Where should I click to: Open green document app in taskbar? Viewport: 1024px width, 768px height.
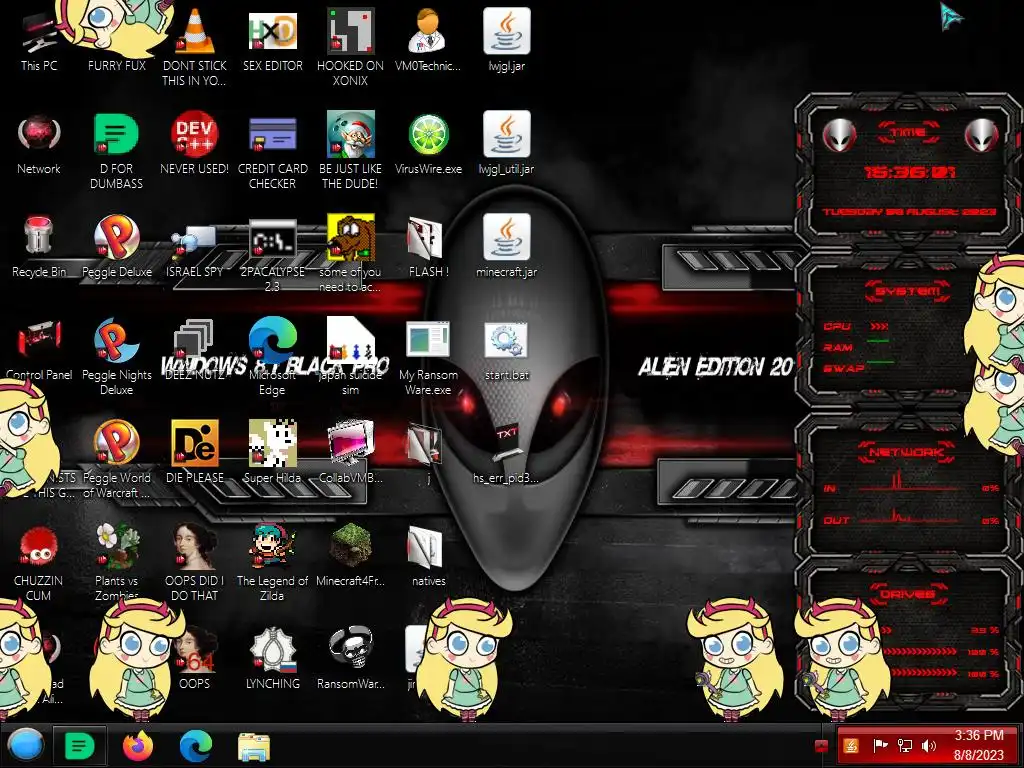click(80, 745)
